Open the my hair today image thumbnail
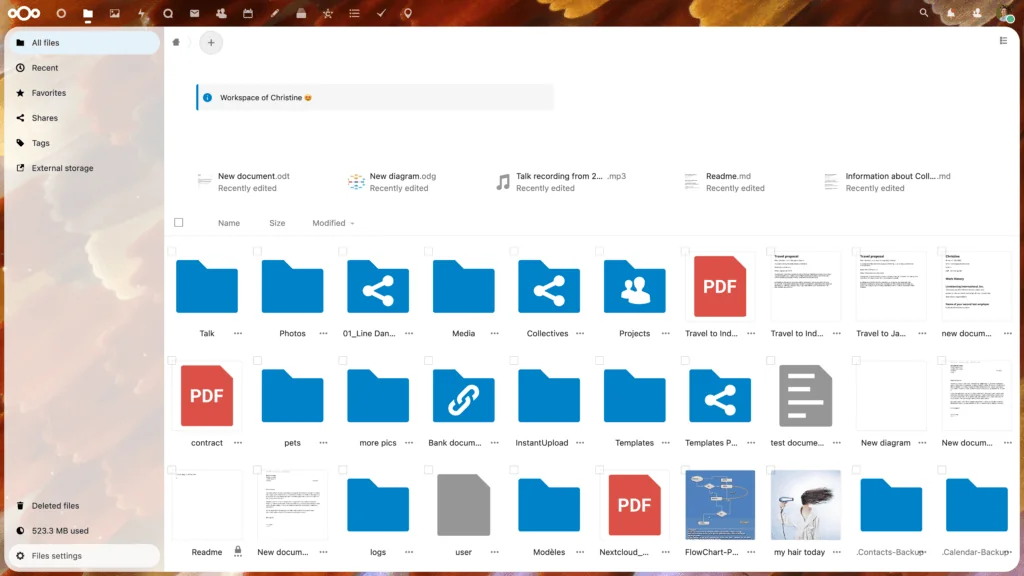Viewport: 1024px width, 576px height. pos(805,505)
